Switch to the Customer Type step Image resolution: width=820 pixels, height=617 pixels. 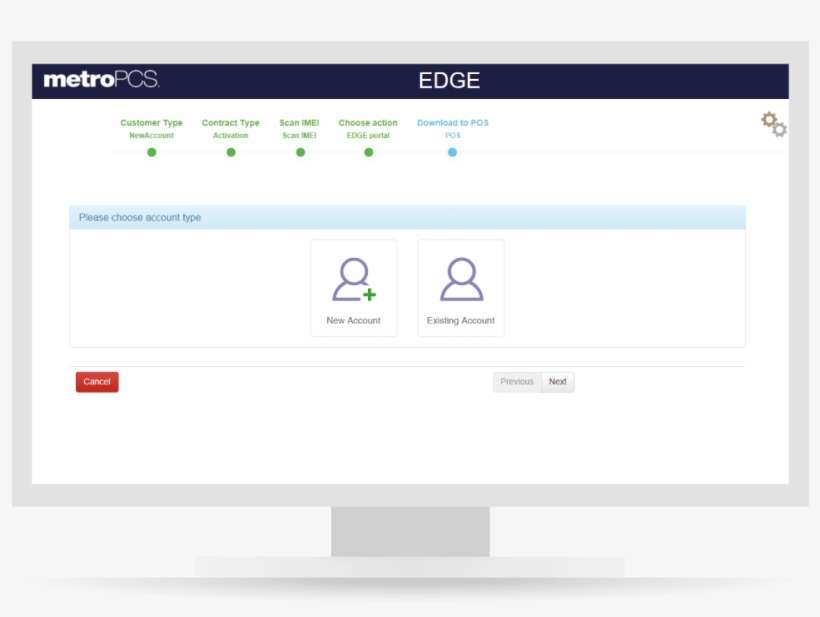click(x=150, y=122)
